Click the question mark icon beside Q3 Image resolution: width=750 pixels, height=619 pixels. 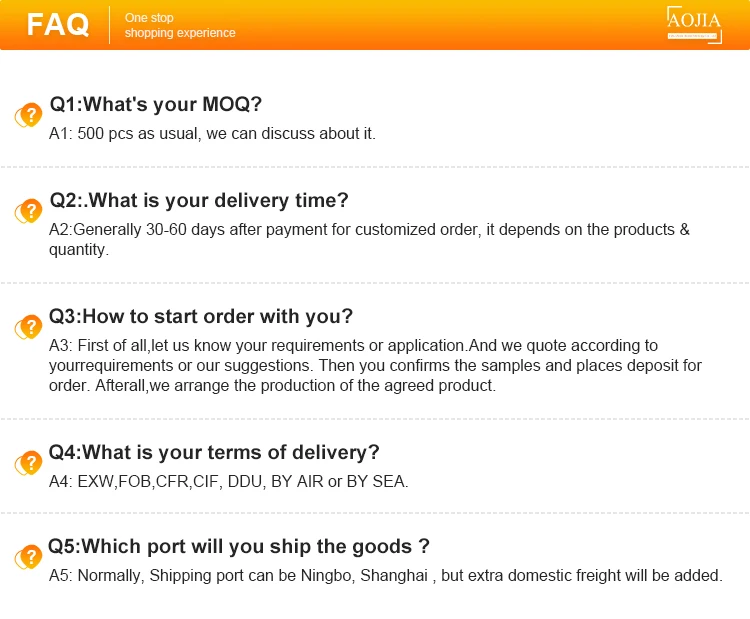(28, 327)
